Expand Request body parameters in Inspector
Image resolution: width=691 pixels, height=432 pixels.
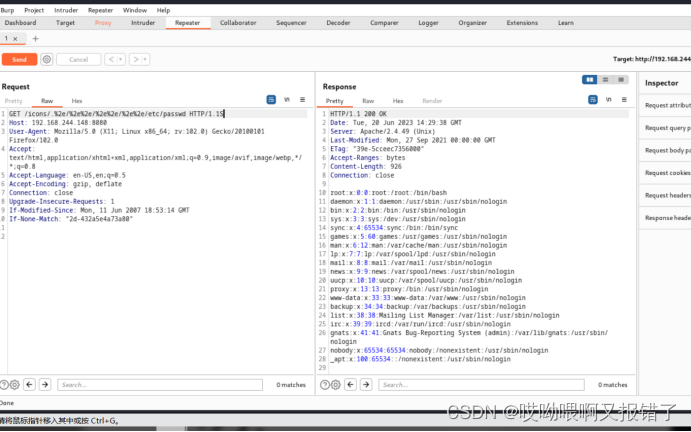(x=665, y=150)
